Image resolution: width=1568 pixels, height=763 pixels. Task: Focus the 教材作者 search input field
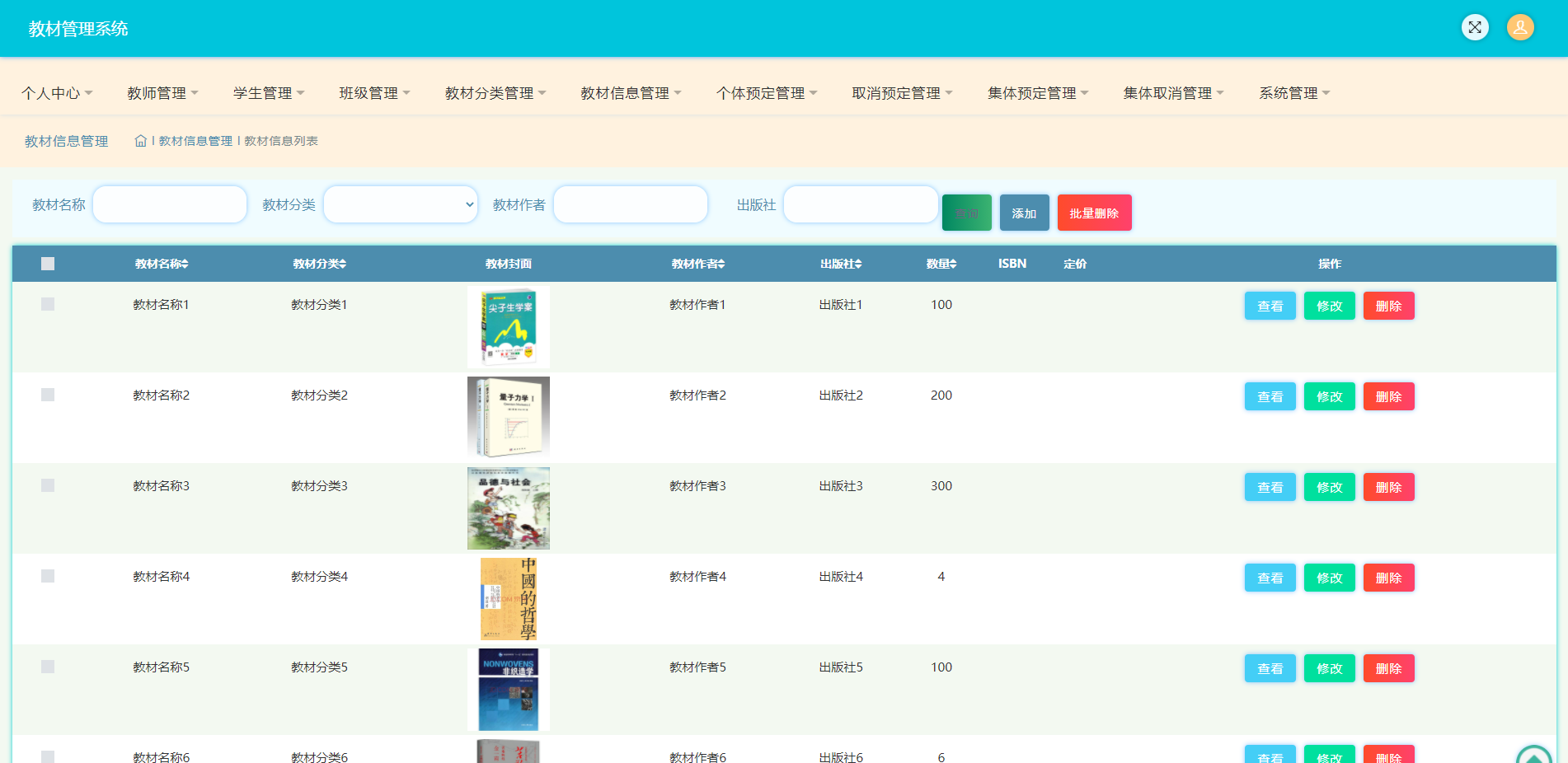[x=631, y=204]
